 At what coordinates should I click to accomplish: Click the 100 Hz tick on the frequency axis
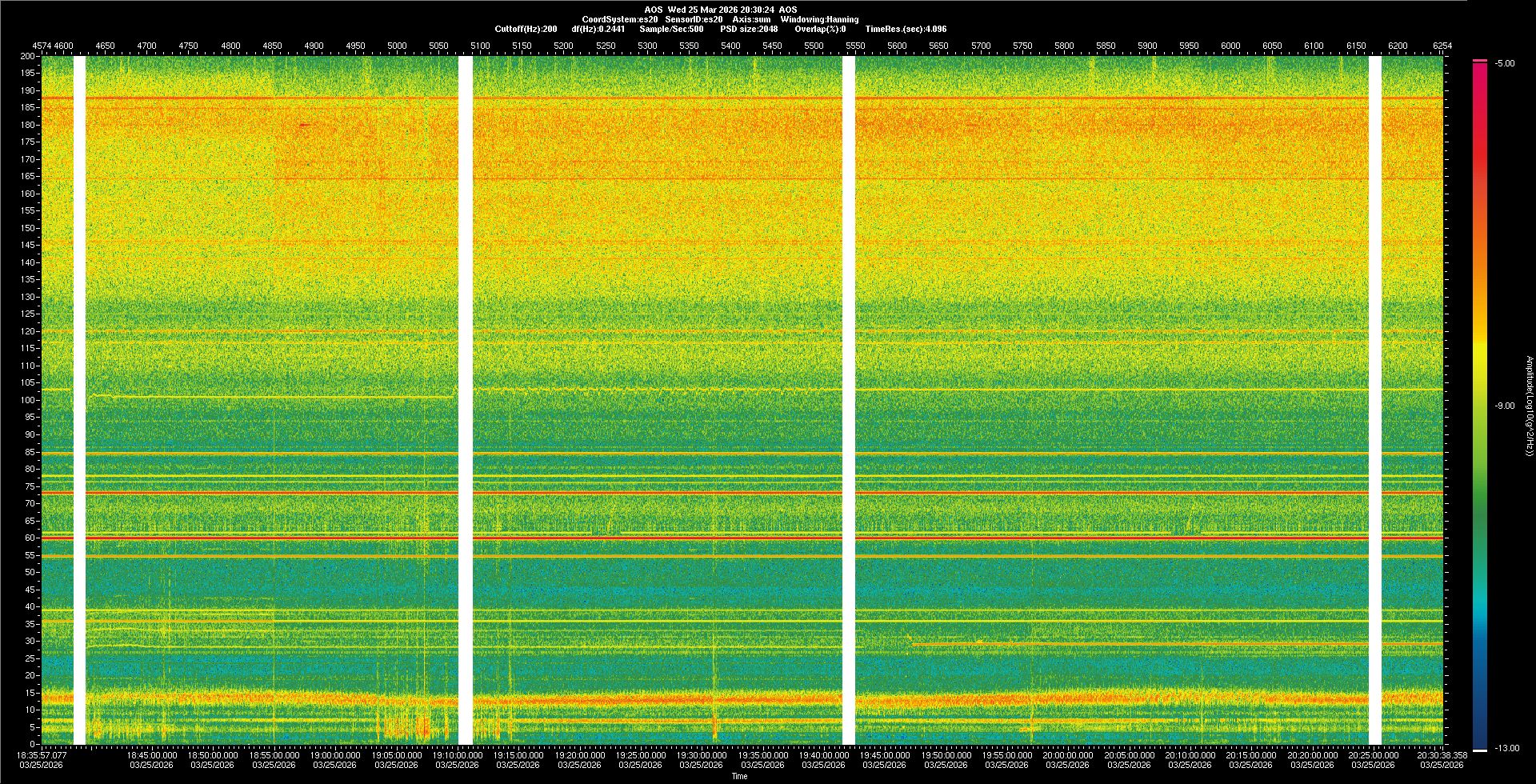(x=29, y=400)
